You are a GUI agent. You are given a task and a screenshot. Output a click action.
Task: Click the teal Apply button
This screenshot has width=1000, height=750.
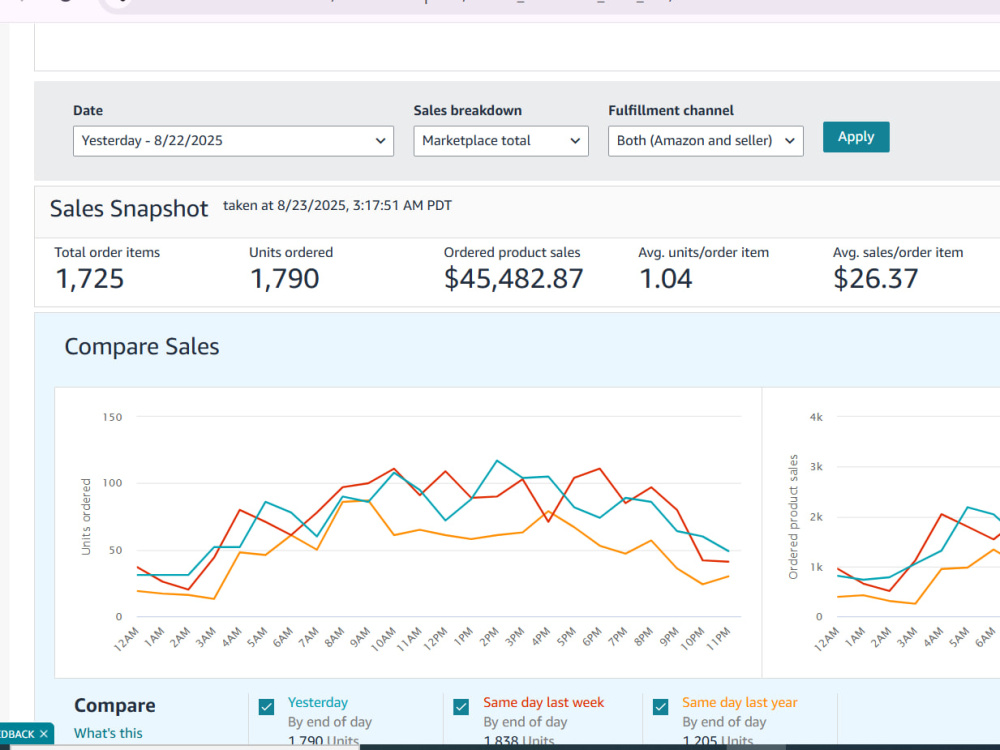[x=856, y=137]
